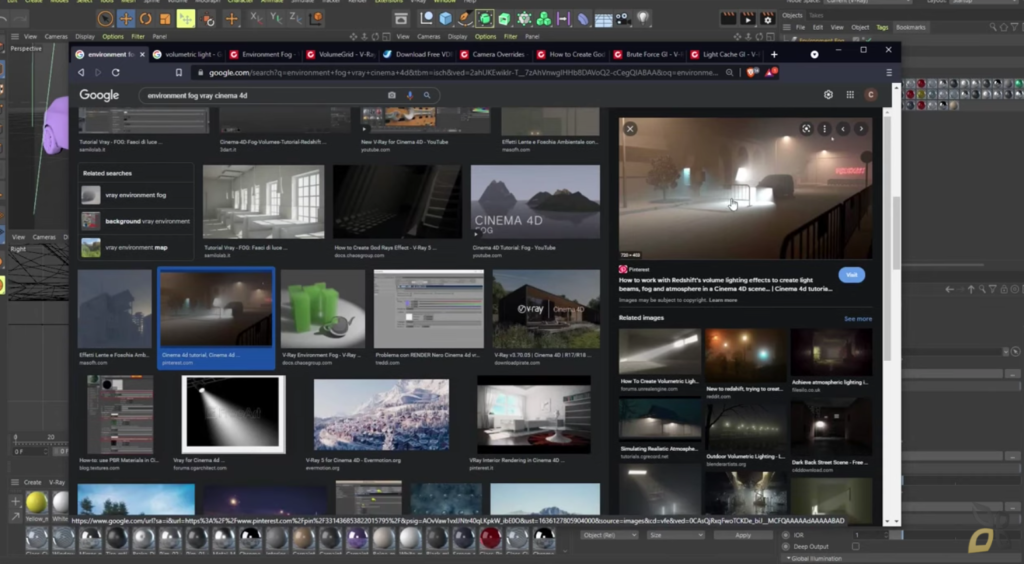Open the browser hamburger menu
The height and width of the screenshot is (564, 1024).
(x=889, y=72)
